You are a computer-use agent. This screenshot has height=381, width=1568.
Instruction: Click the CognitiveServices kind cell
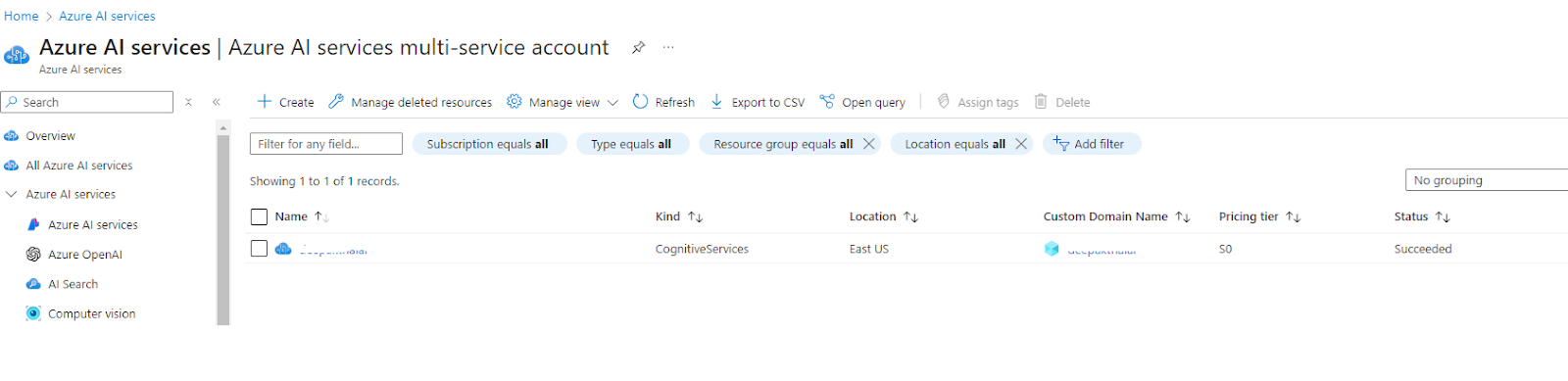pos(702,249)
